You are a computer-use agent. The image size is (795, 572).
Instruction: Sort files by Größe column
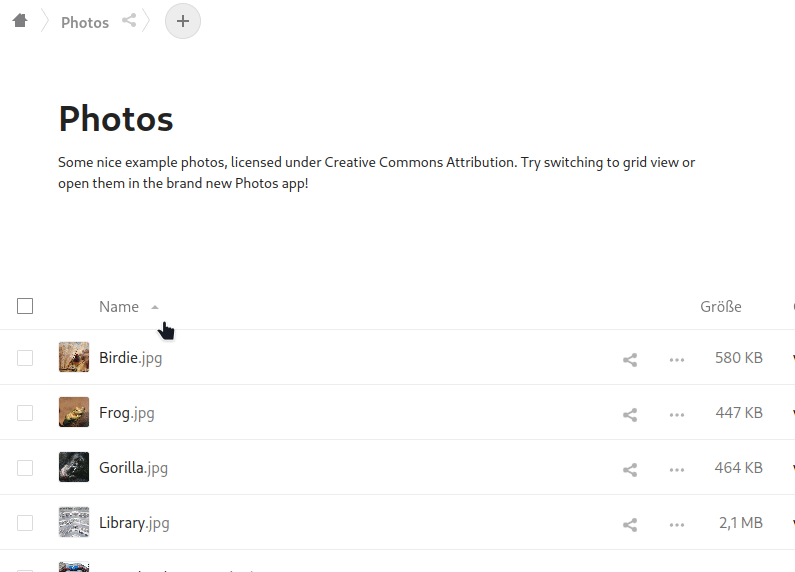coord(720,307)
